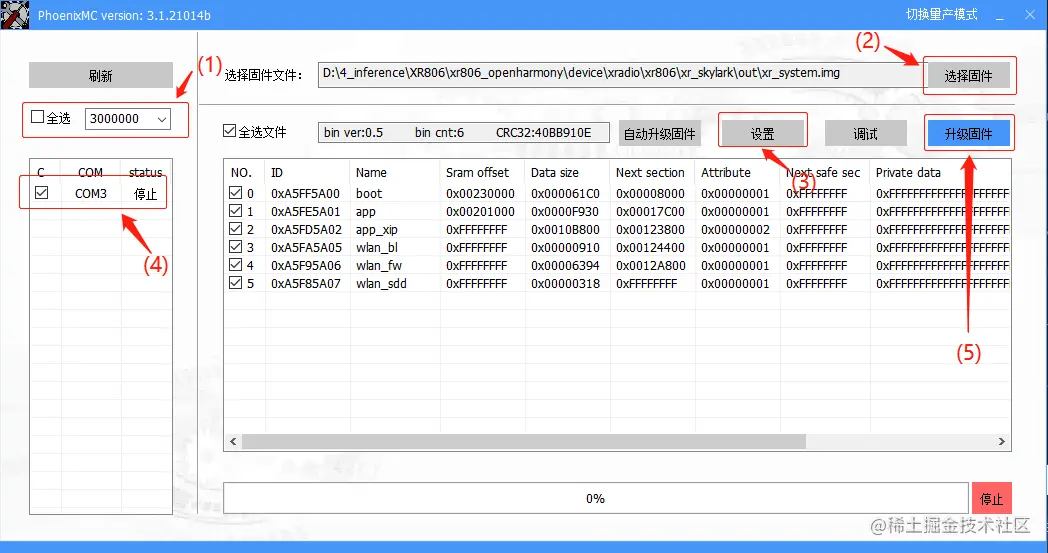Click the 调试 debug button
1048x553 pixels.
(x=866, y=134)
